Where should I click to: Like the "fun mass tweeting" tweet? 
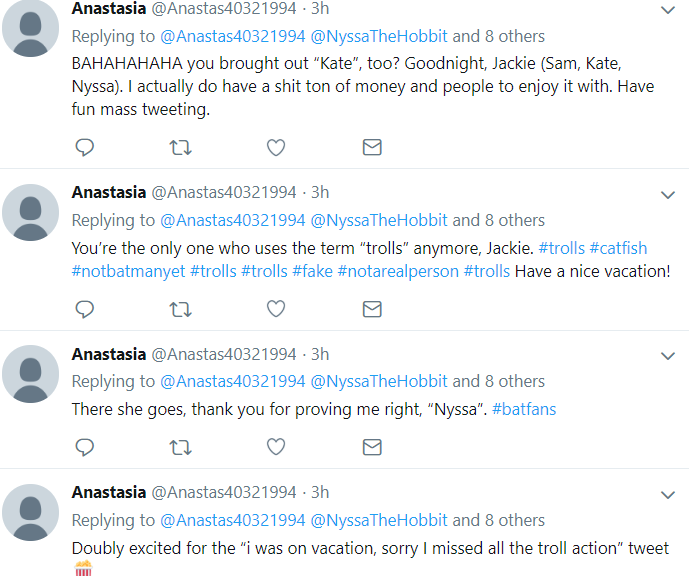[276, 147]
